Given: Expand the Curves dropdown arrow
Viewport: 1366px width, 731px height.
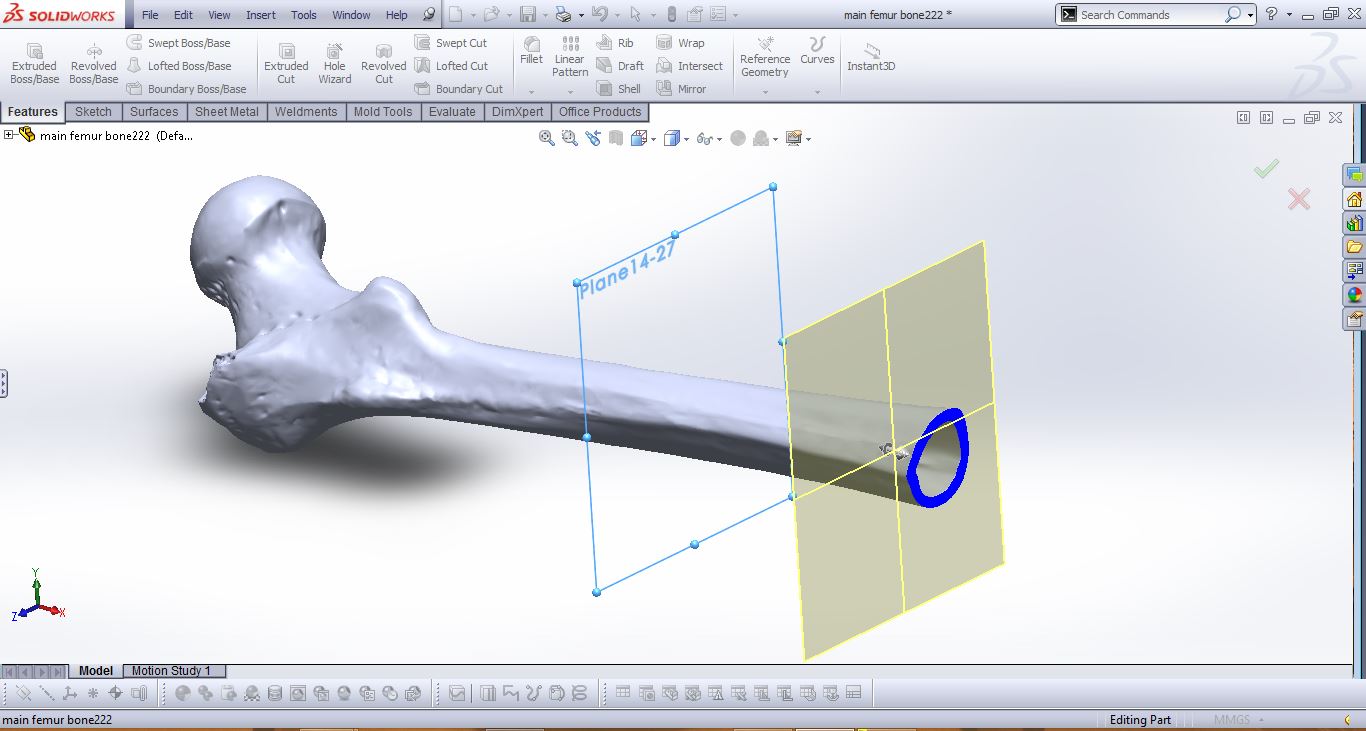Looking at the screenshot, I should pyautogui.click(x=817, y=92).
